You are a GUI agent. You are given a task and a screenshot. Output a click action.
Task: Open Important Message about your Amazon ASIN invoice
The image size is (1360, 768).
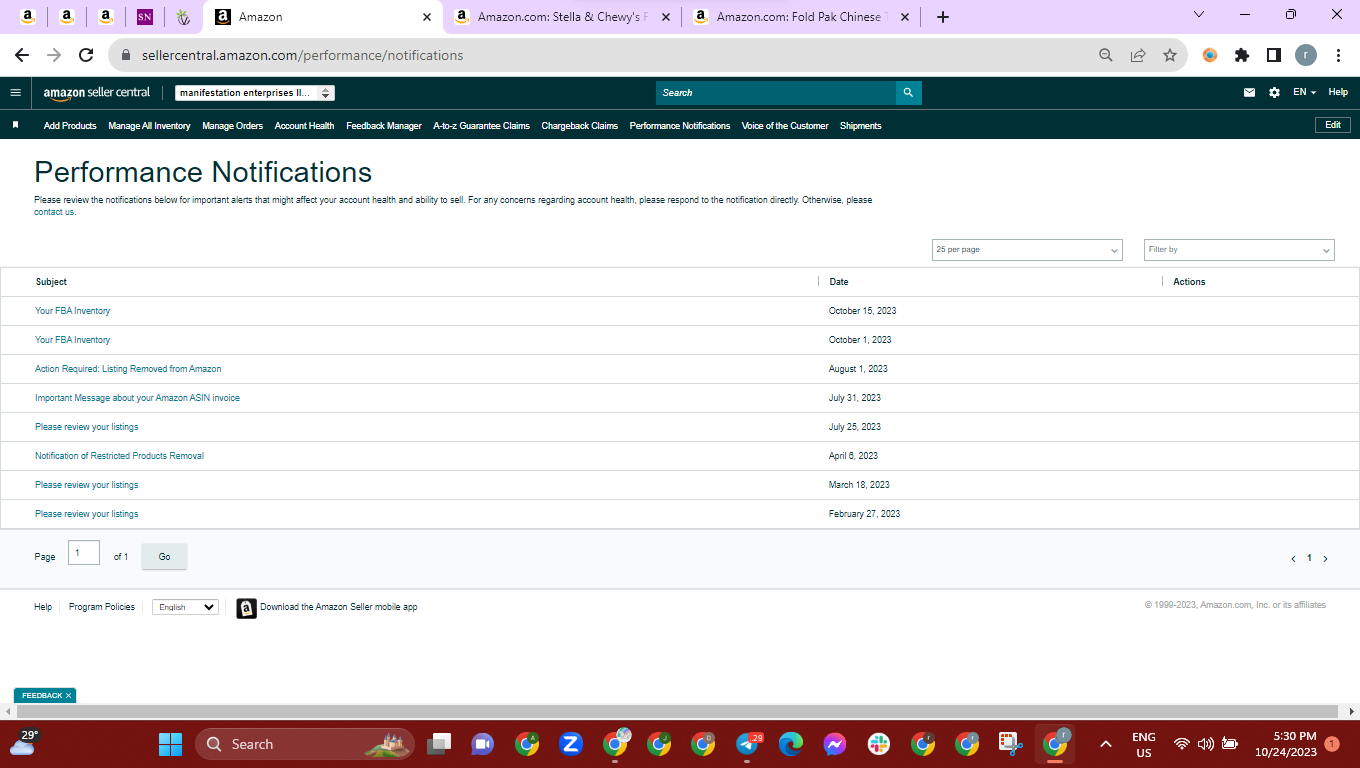pyautogui.click(x=137, y=398)
